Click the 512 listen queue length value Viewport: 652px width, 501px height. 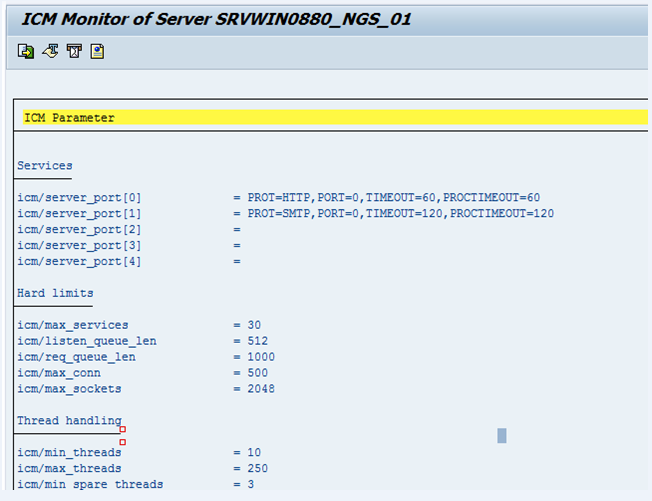coord(258,342)
